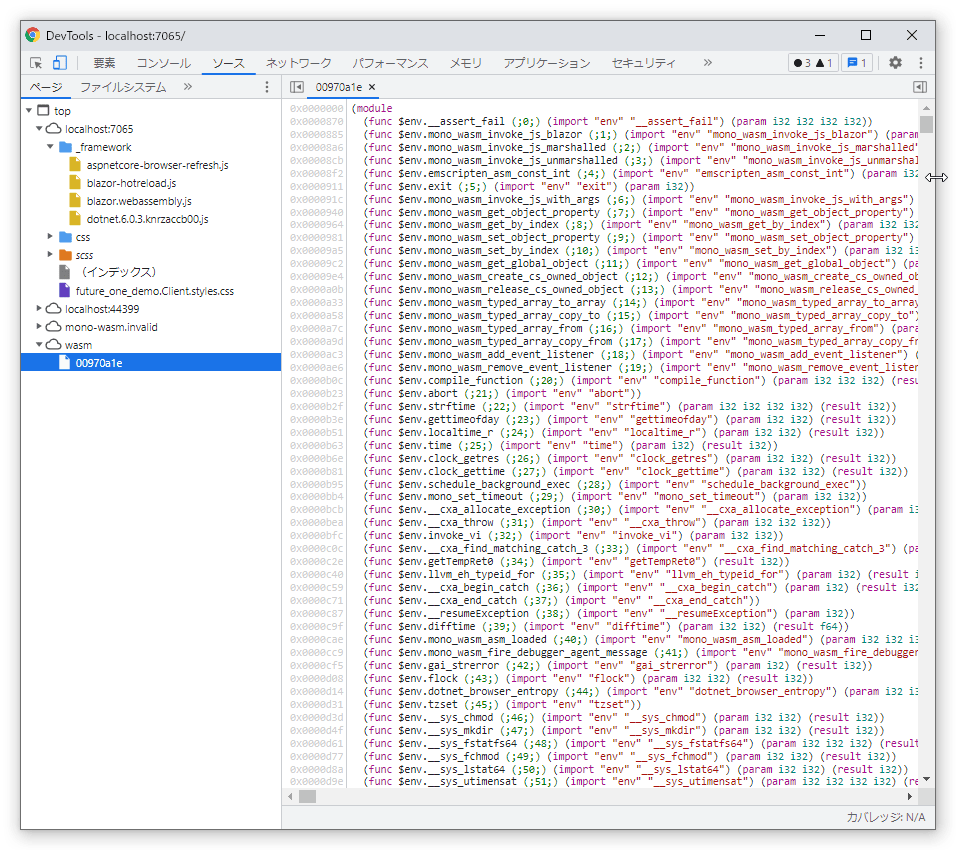
Task: Collapse the top tree node
Action: 29,110
